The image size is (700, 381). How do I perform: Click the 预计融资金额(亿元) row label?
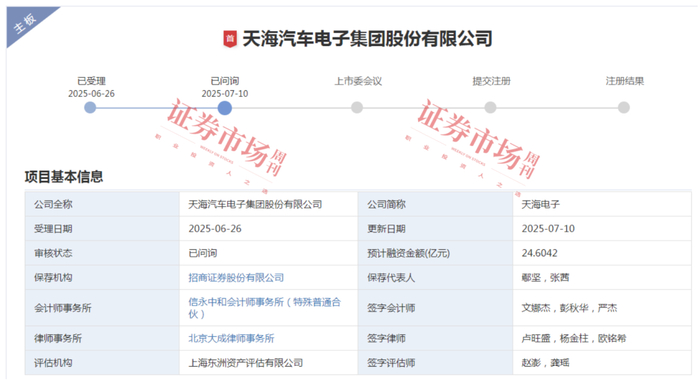point(408,253)
